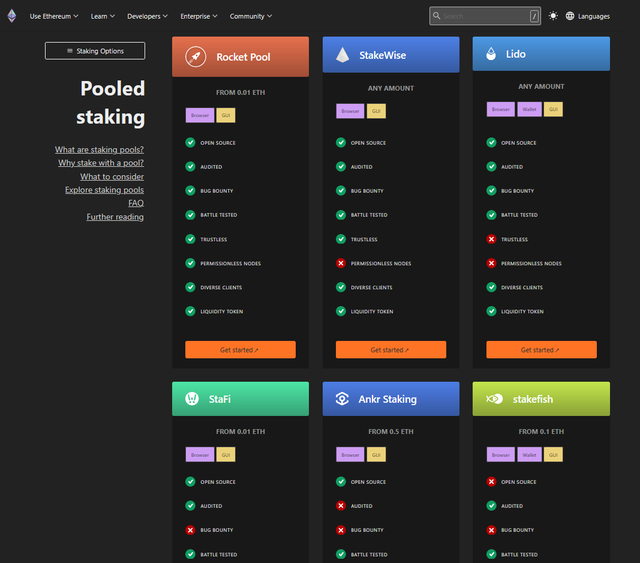Expand the Community dropdown menu

pos(251,17)
